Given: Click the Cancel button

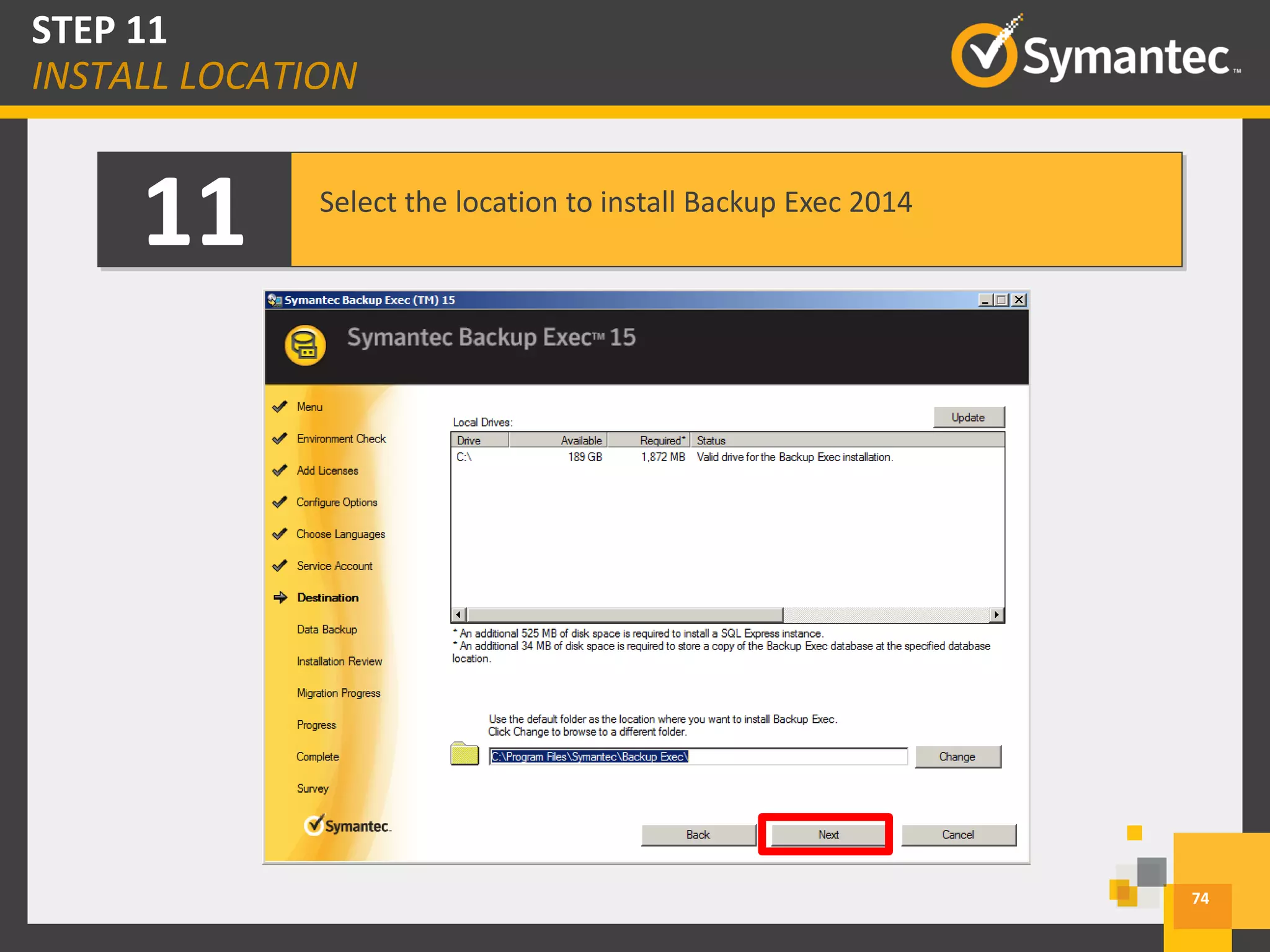Looking at the screenshot, I should pos(958,835).
